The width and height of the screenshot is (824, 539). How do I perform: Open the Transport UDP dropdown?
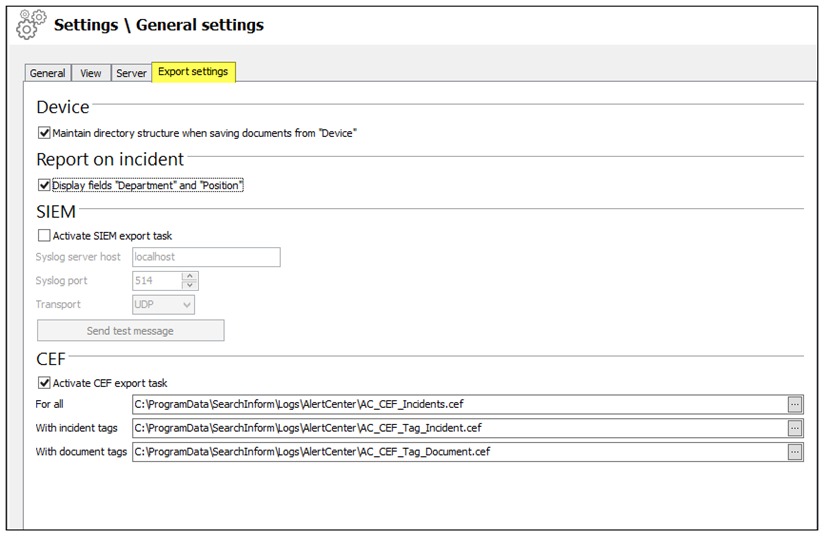(x=163, y=305)
